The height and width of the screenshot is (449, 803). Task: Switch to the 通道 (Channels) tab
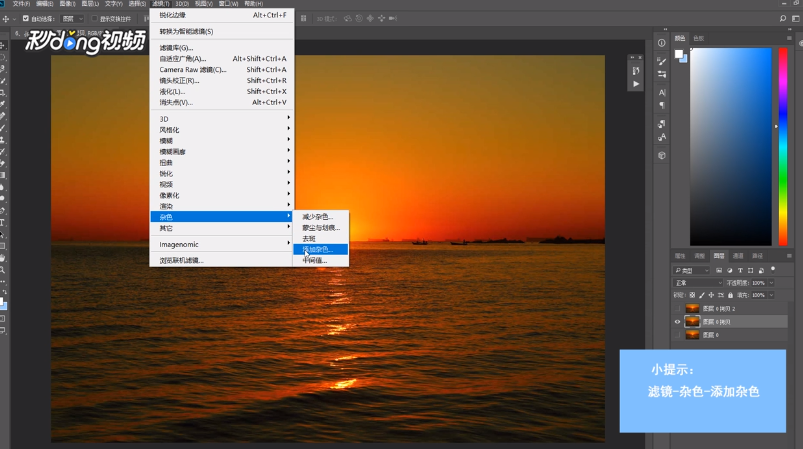pos(738,256)
